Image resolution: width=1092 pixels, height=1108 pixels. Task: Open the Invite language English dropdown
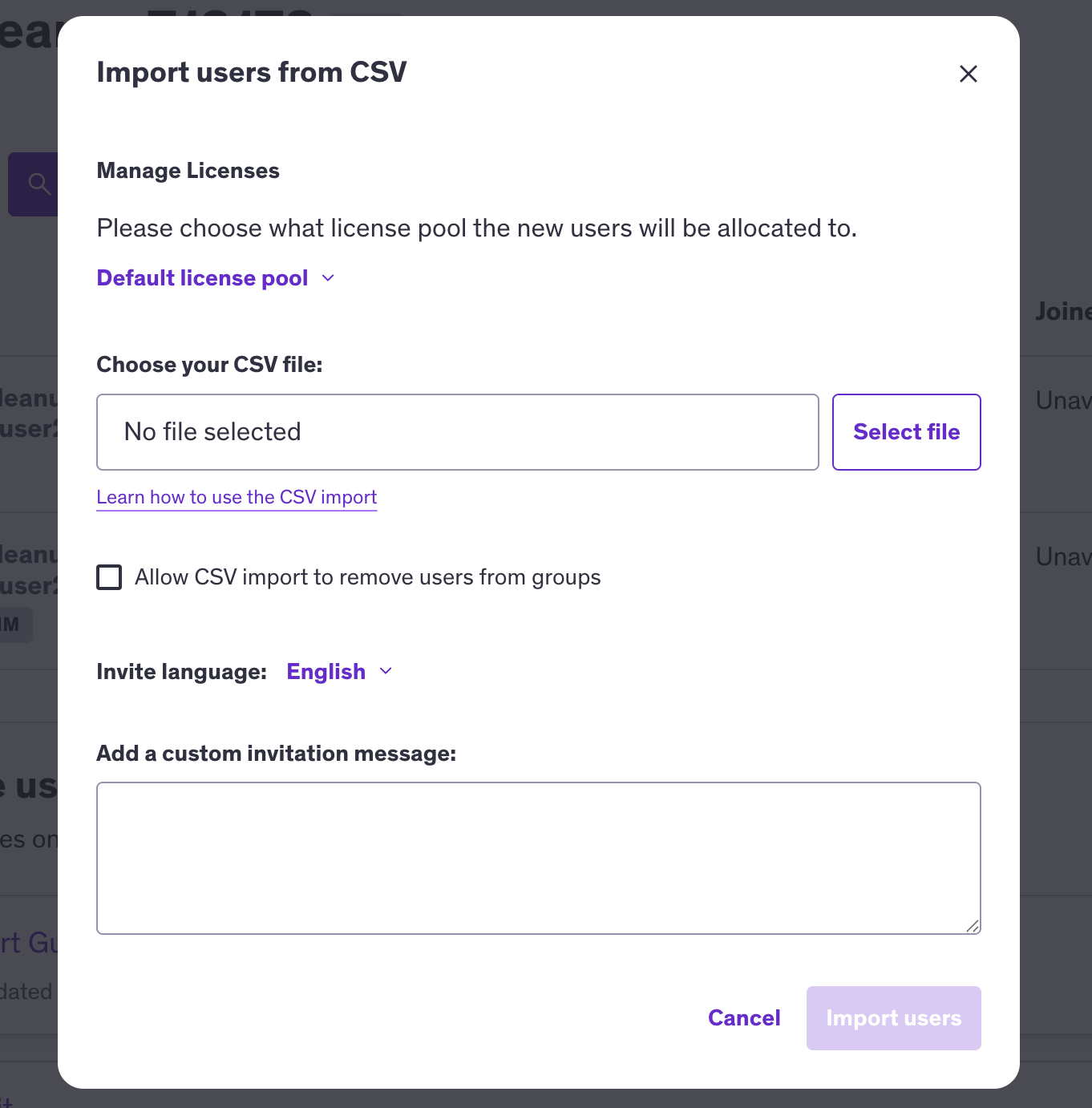pyautogui.click(x=326, y=672)
